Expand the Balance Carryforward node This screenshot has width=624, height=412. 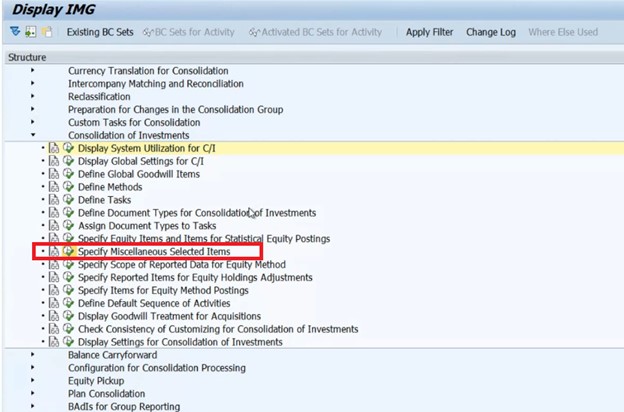click(33, 355)
